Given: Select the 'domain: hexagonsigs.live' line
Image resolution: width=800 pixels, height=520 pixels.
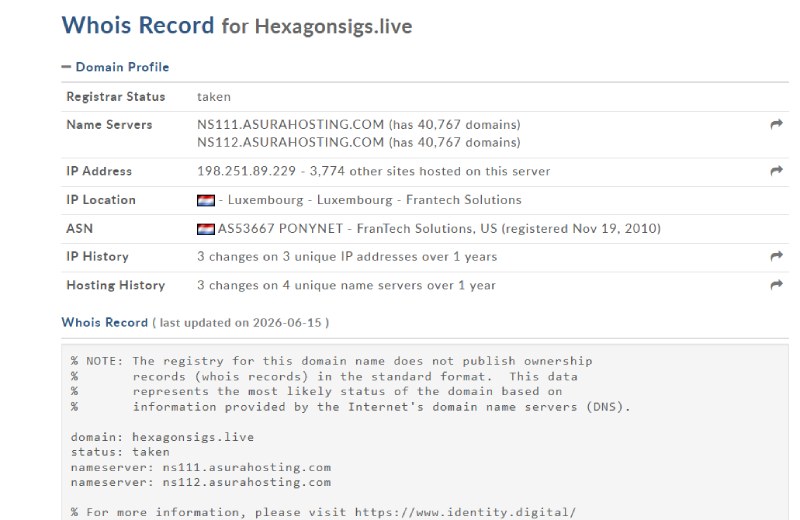Looking at the screenshot, I should point(162,437).
